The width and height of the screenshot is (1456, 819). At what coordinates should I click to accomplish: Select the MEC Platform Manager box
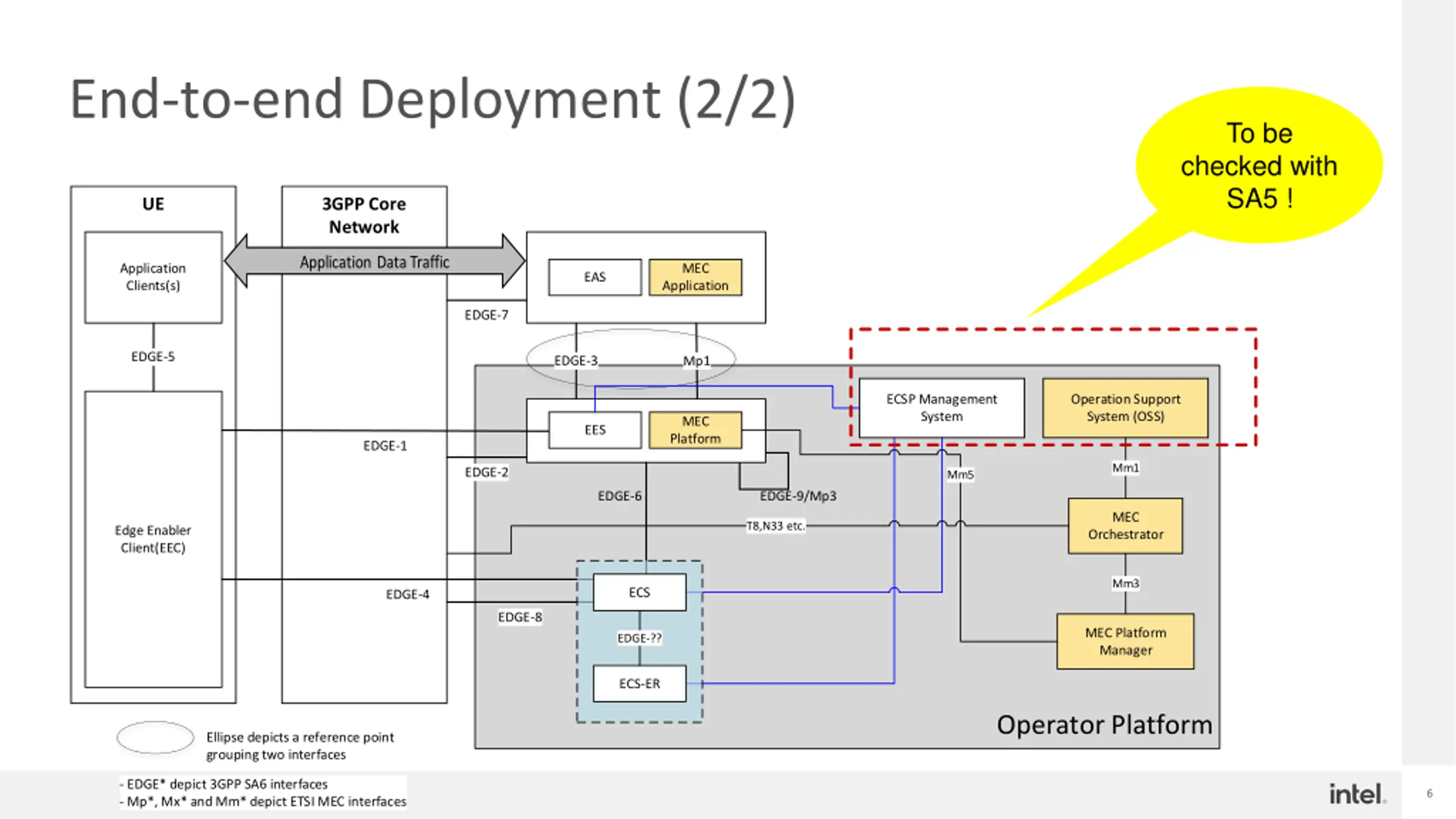click(1125, 641)
